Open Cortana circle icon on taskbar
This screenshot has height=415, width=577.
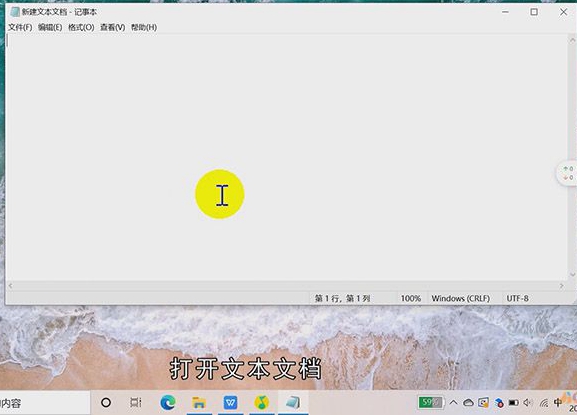[x=106, y=402]
